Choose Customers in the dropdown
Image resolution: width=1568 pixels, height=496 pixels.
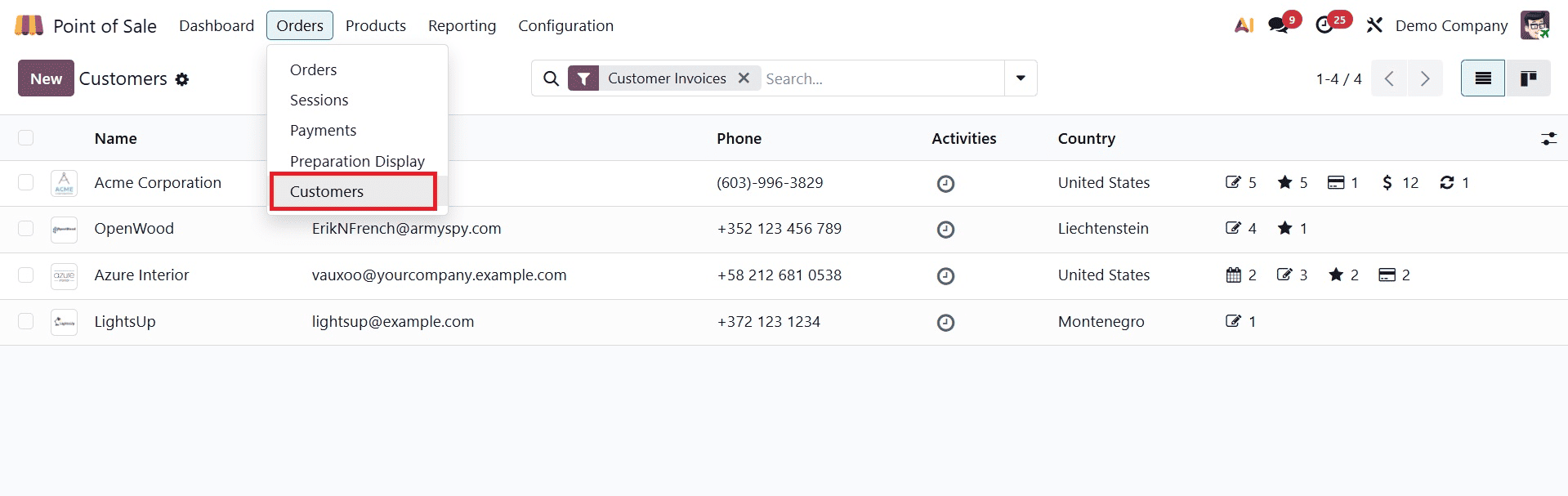[357, 191]
